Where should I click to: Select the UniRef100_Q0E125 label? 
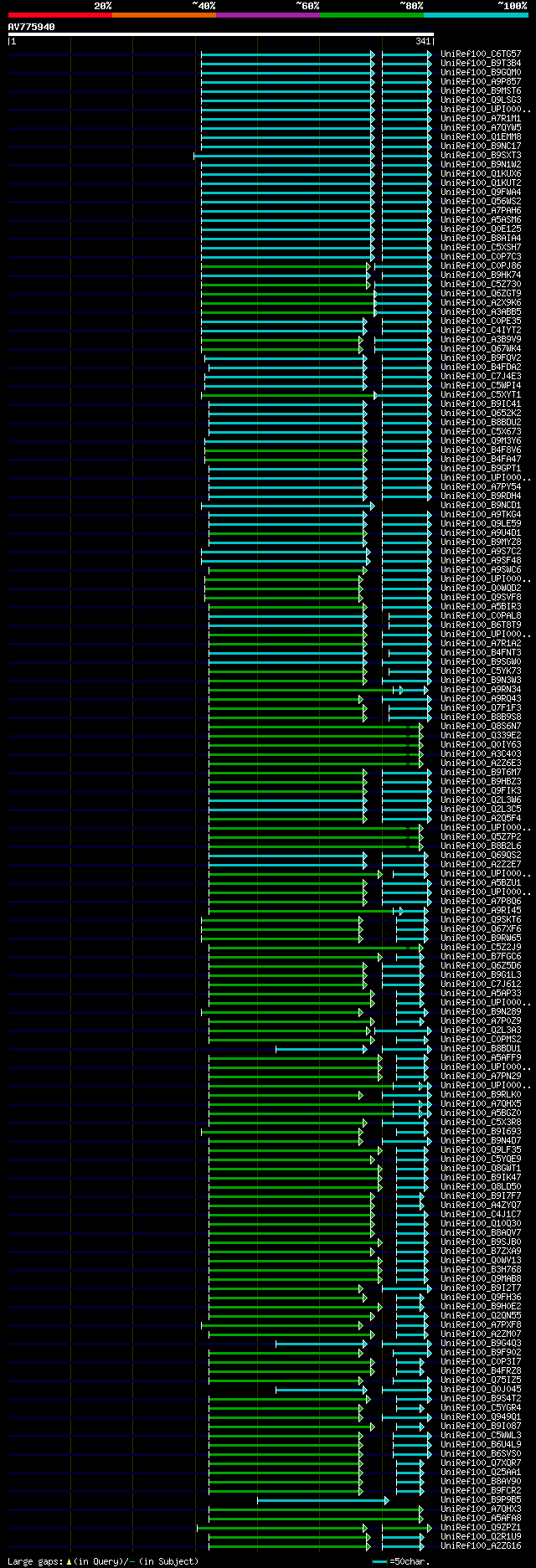click(481, 229)
